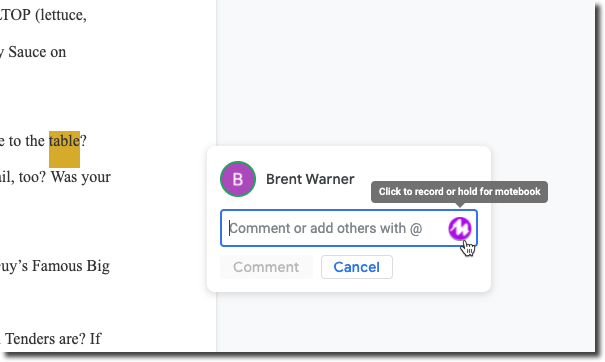
Task: Click the purple Mote record icon
Action: 460,228
